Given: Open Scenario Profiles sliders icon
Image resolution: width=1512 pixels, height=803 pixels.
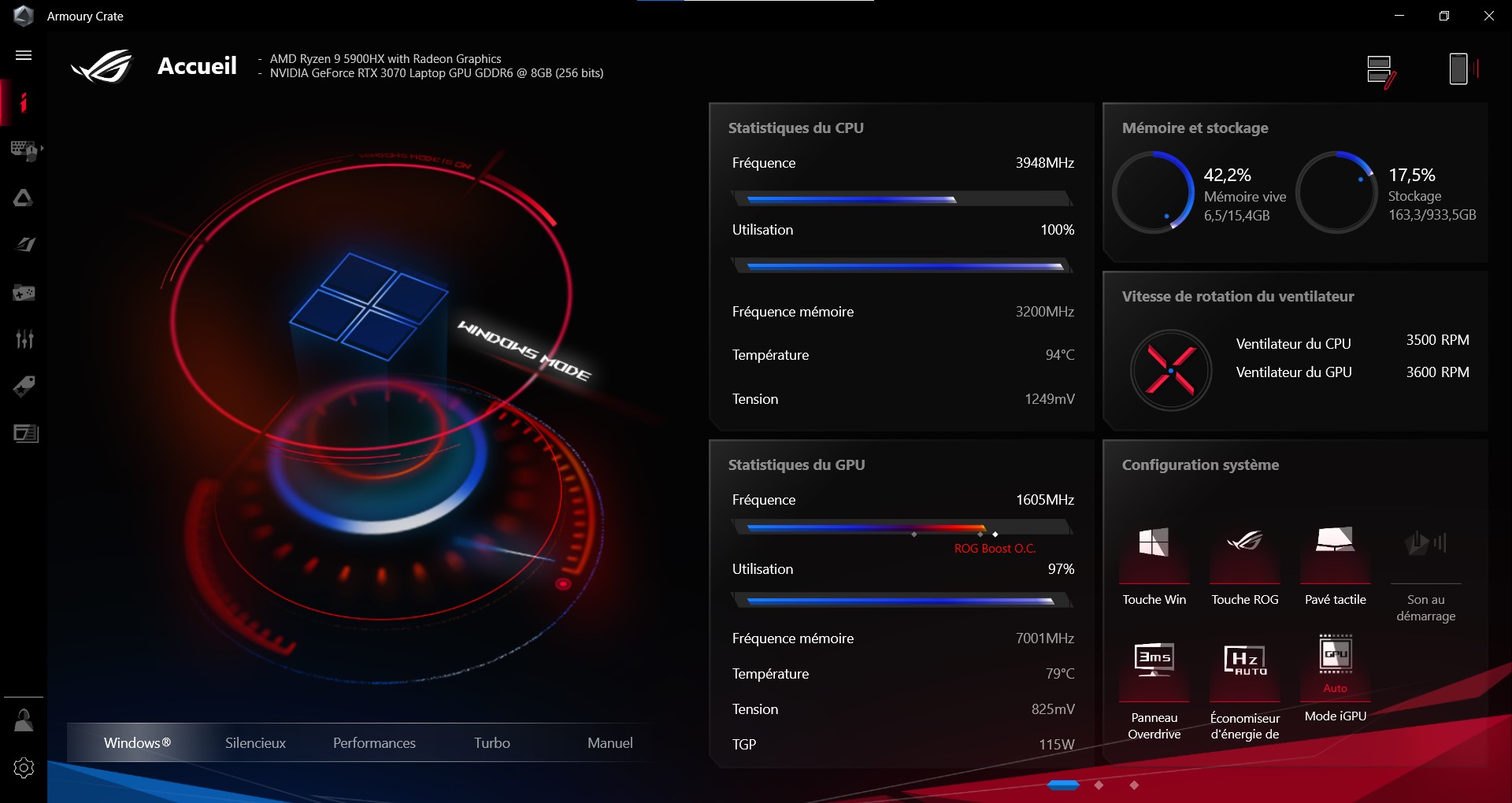Looking at the screenshot, I should pyautogui.click(x=24, y=339).
